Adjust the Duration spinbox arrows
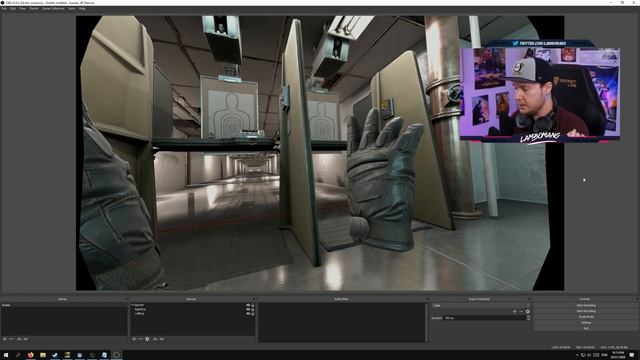 pyautogui.click(x=528, y=318)
